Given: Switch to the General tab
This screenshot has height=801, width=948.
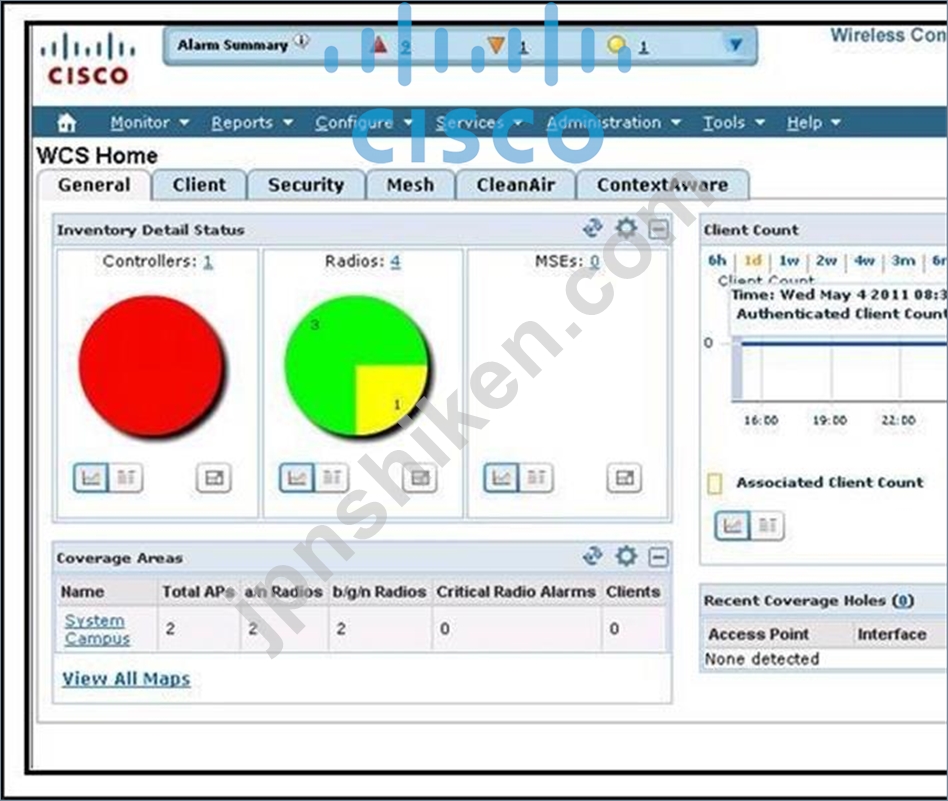Looking at the screenshot, I should pos(94,185).
